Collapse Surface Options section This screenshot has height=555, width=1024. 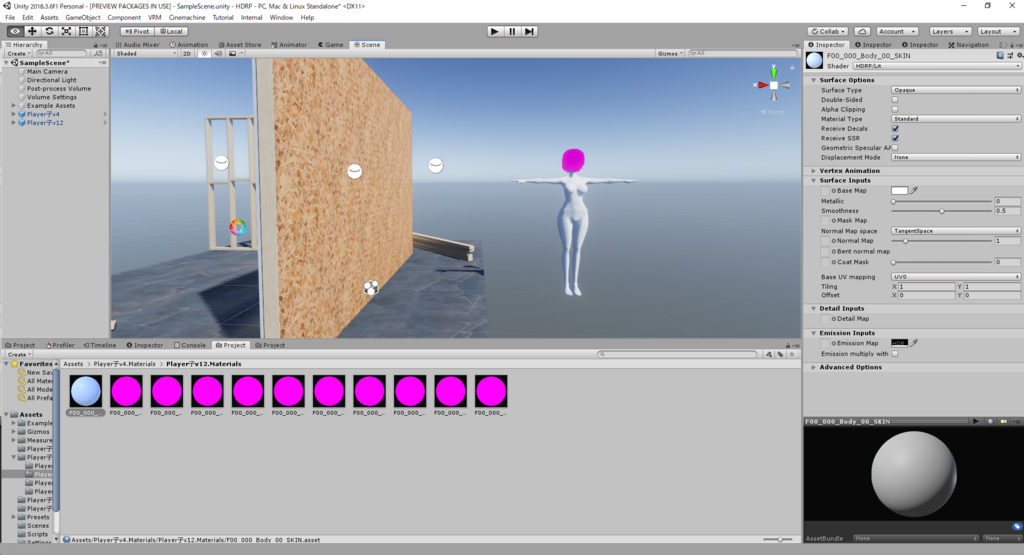tap(814, 80)
